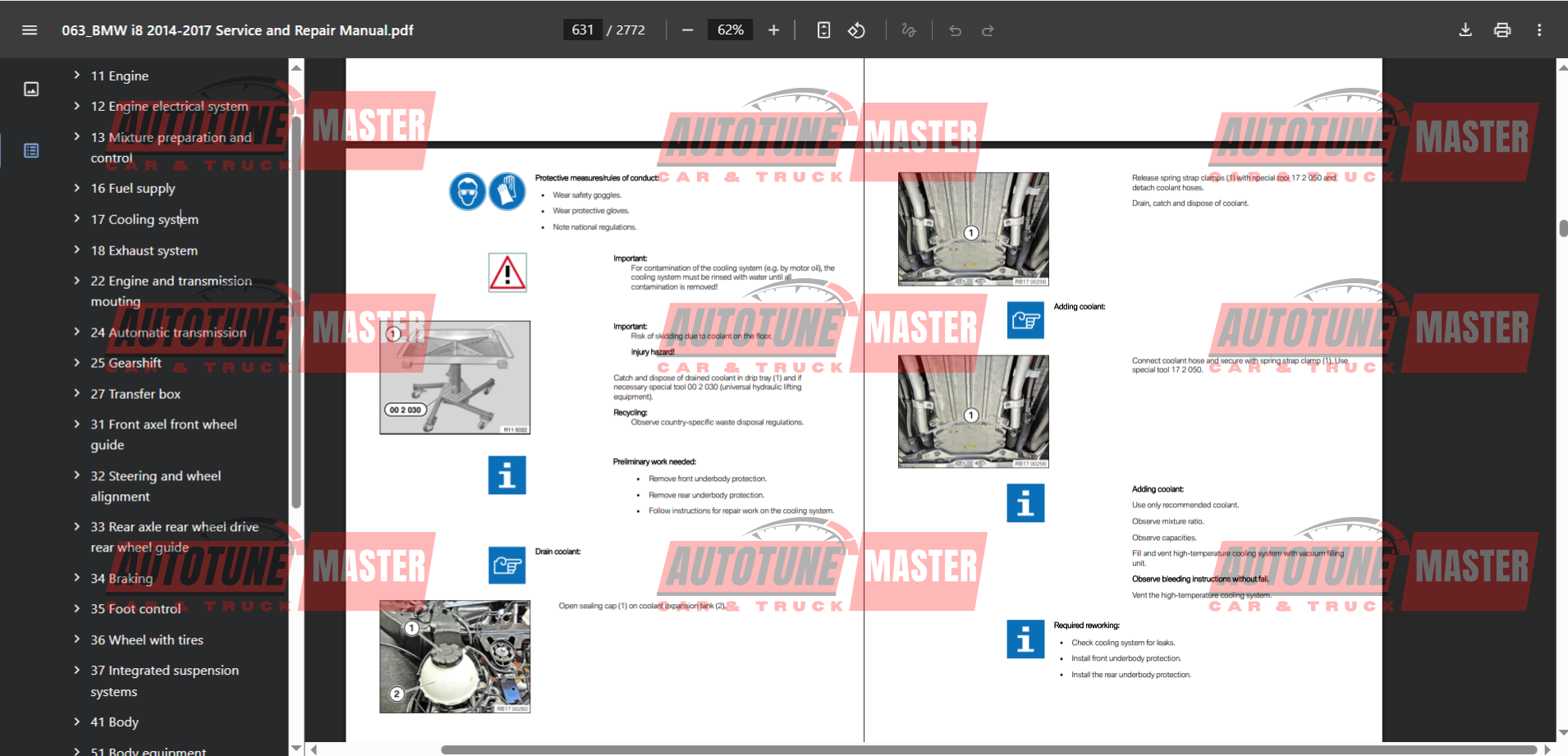Expand the 17 Cooling system section

tap(76, 219)
